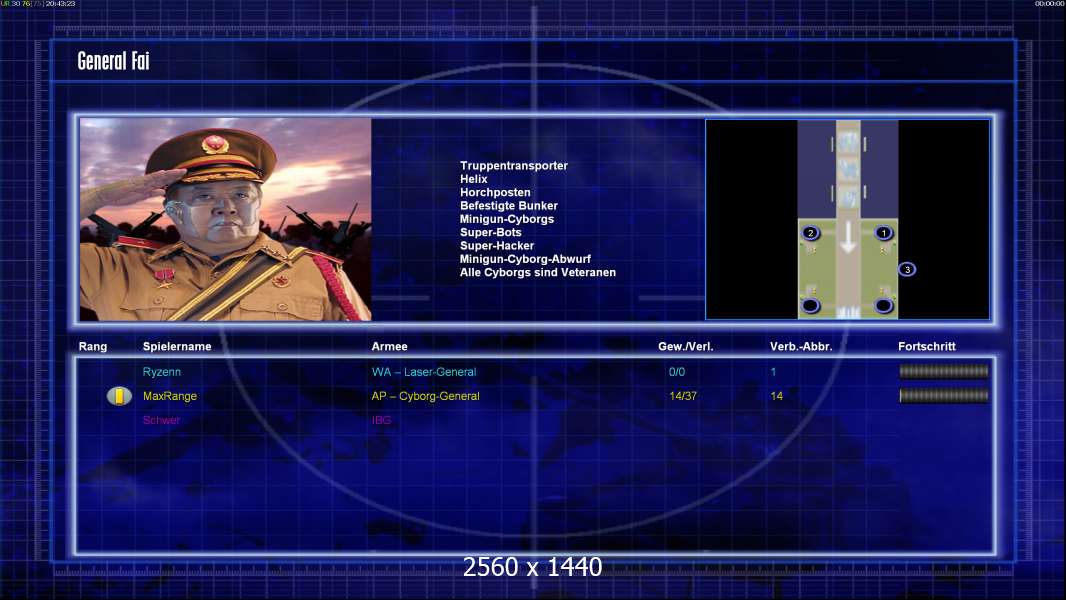Click the Verb.-Abbr. column header

coord(801,347)
